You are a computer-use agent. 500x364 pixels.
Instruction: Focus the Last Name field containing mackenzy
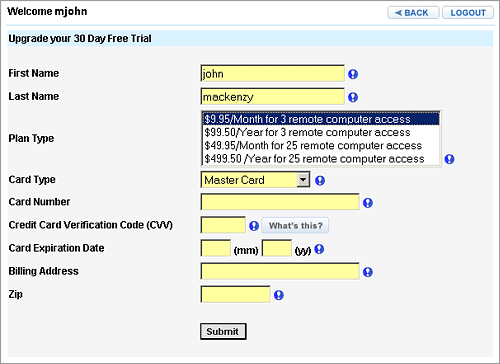pos(272,96)
